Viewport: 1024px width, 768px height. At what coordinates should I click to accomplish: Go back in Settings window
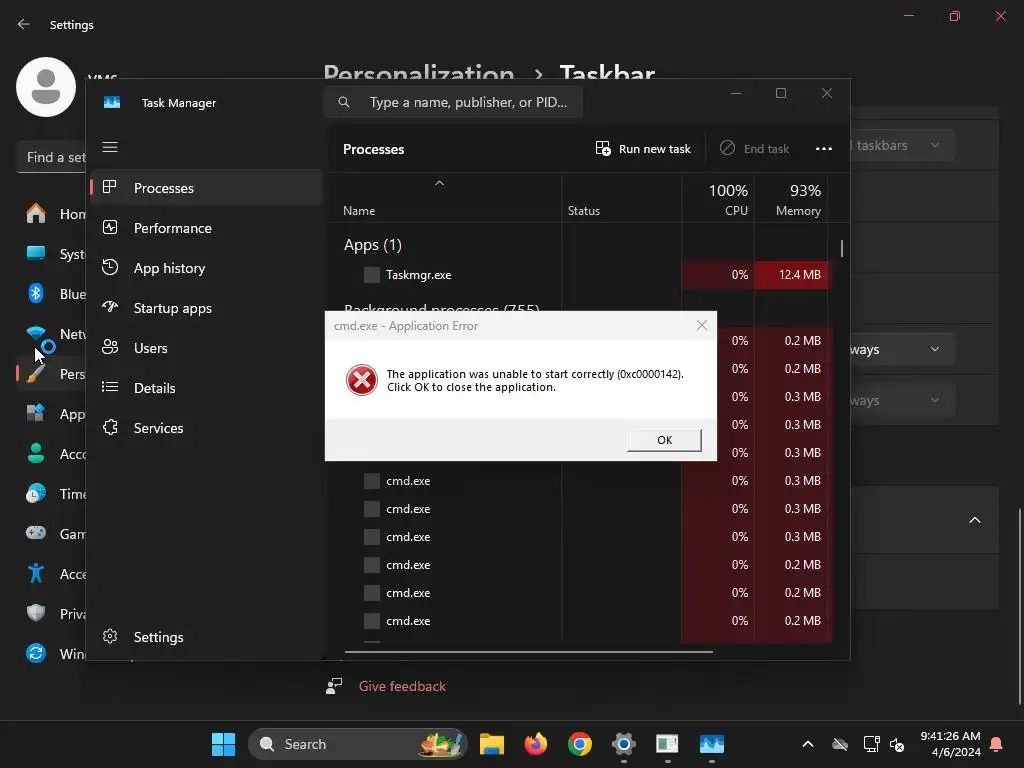(x=24, y=24)
